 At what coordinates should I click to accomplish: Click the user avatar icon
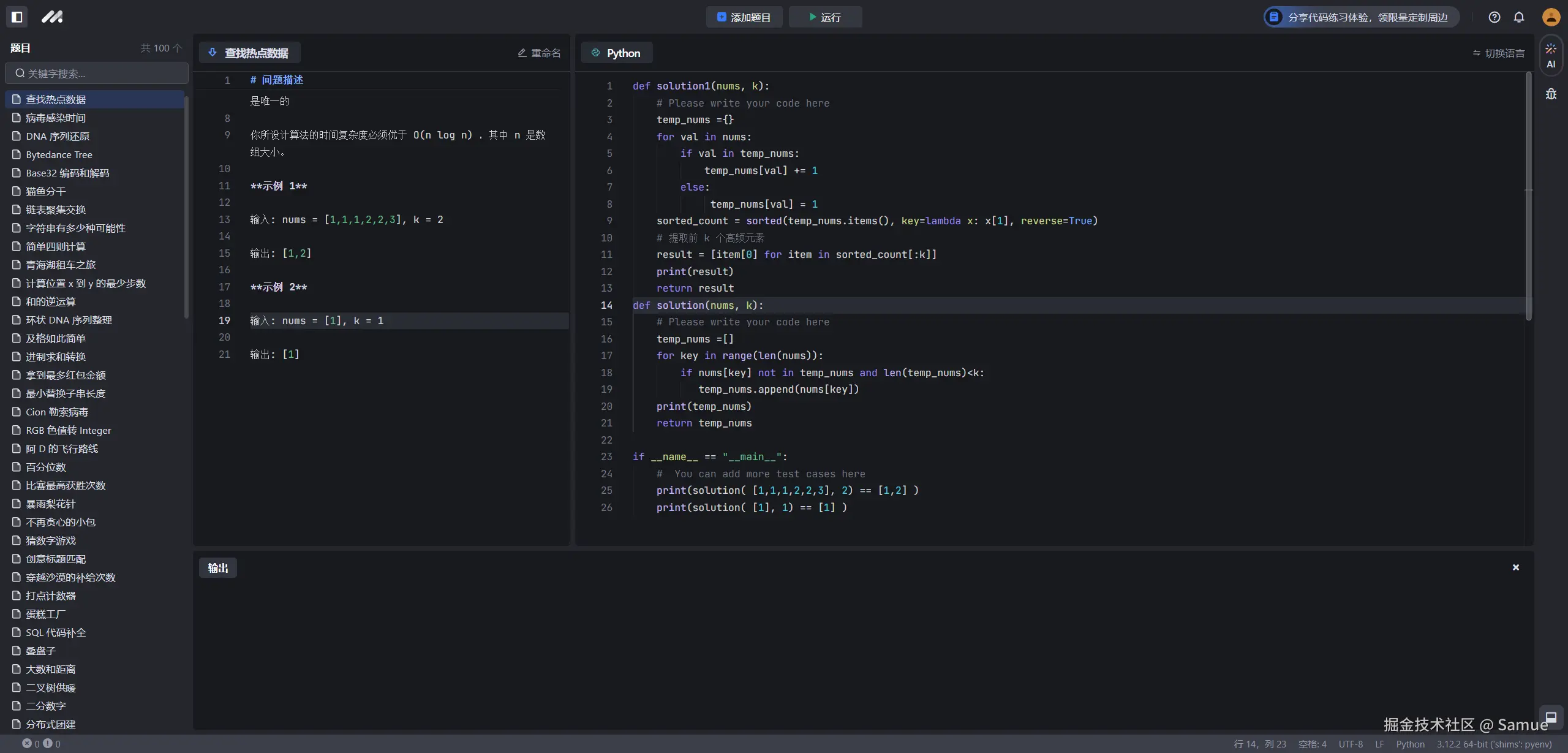1551,17
